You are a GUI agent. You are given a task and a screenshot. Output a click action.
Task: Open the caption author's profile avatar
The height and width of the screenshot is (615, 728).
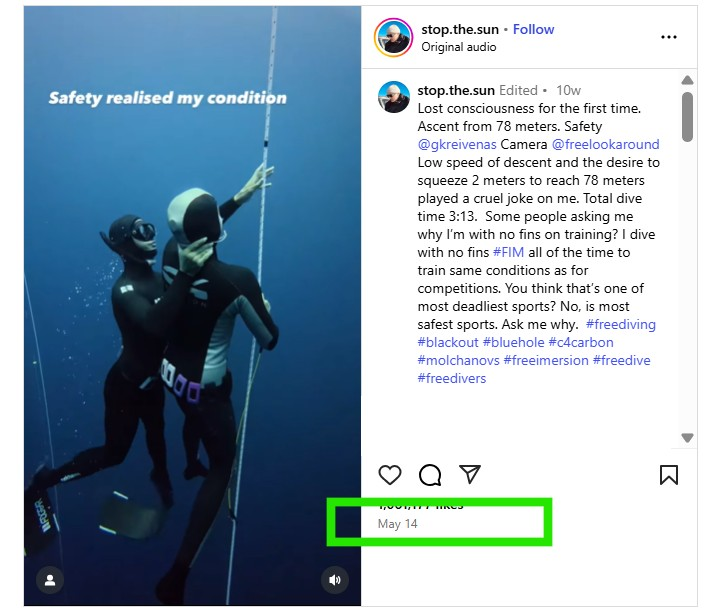tap(393, 97)
